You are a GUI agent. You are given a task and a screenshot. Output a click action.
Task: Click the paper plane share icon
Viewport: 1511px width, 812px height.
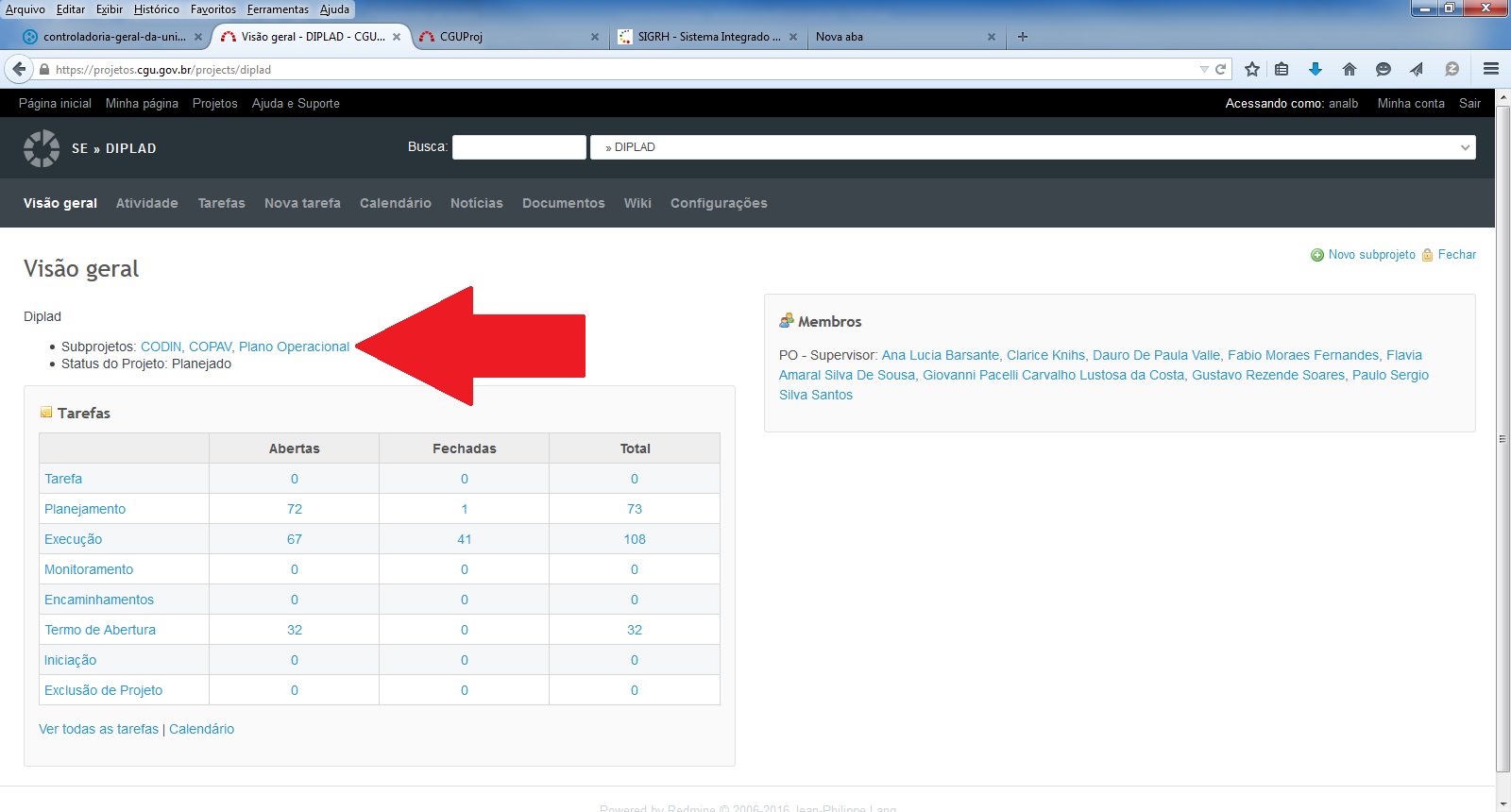pos(1417,69)
